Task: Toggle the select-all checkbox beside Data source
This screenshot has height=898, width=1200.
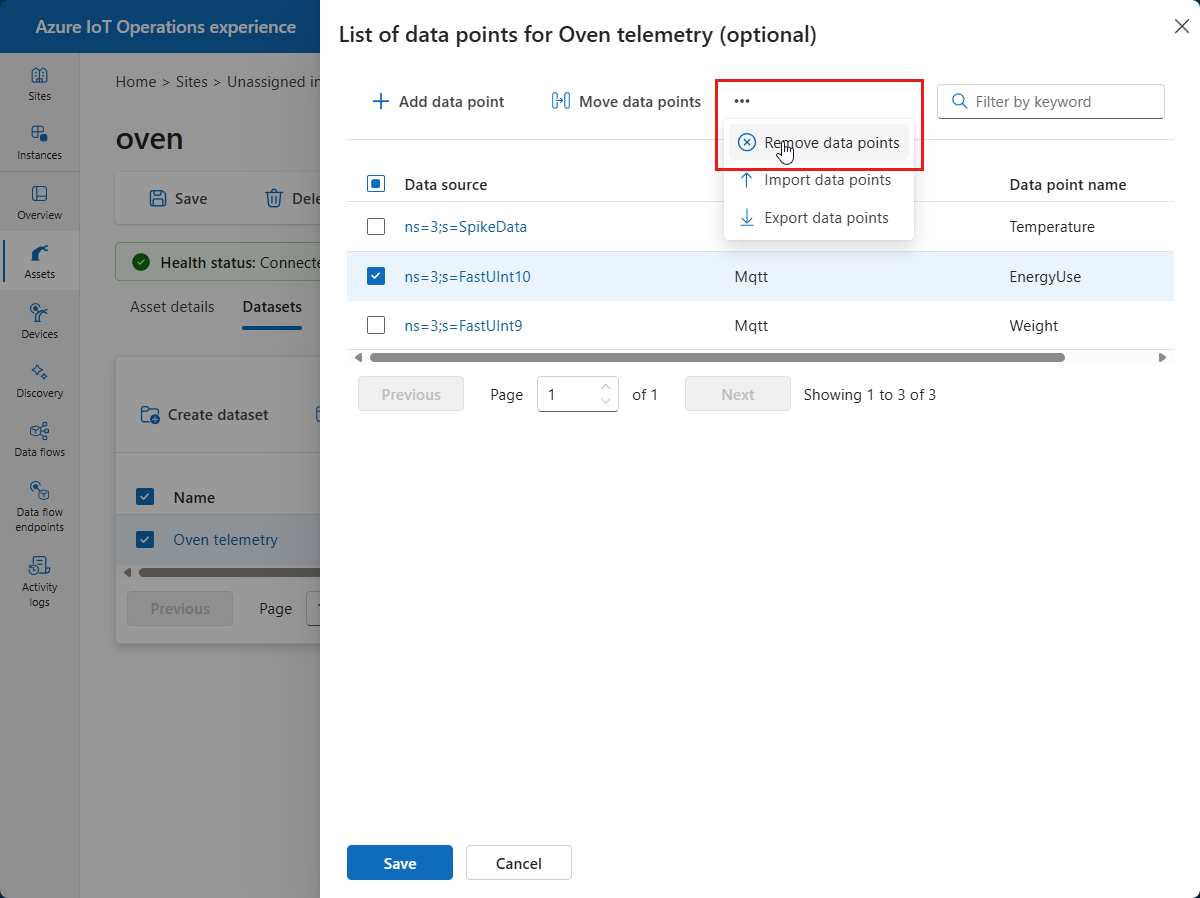Action: [376, 184]
